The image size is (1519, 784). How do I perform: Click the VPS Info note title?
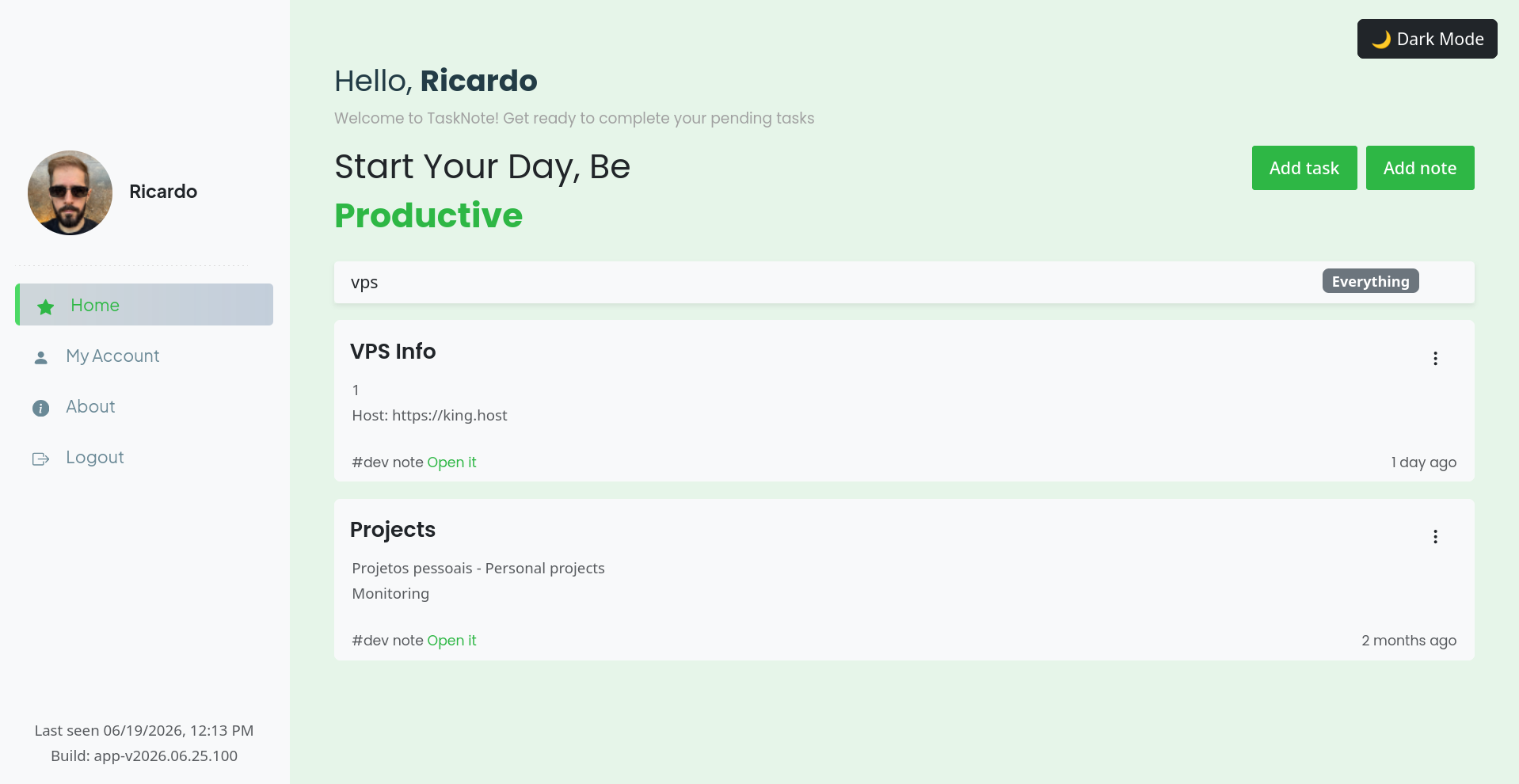(393, 352)
